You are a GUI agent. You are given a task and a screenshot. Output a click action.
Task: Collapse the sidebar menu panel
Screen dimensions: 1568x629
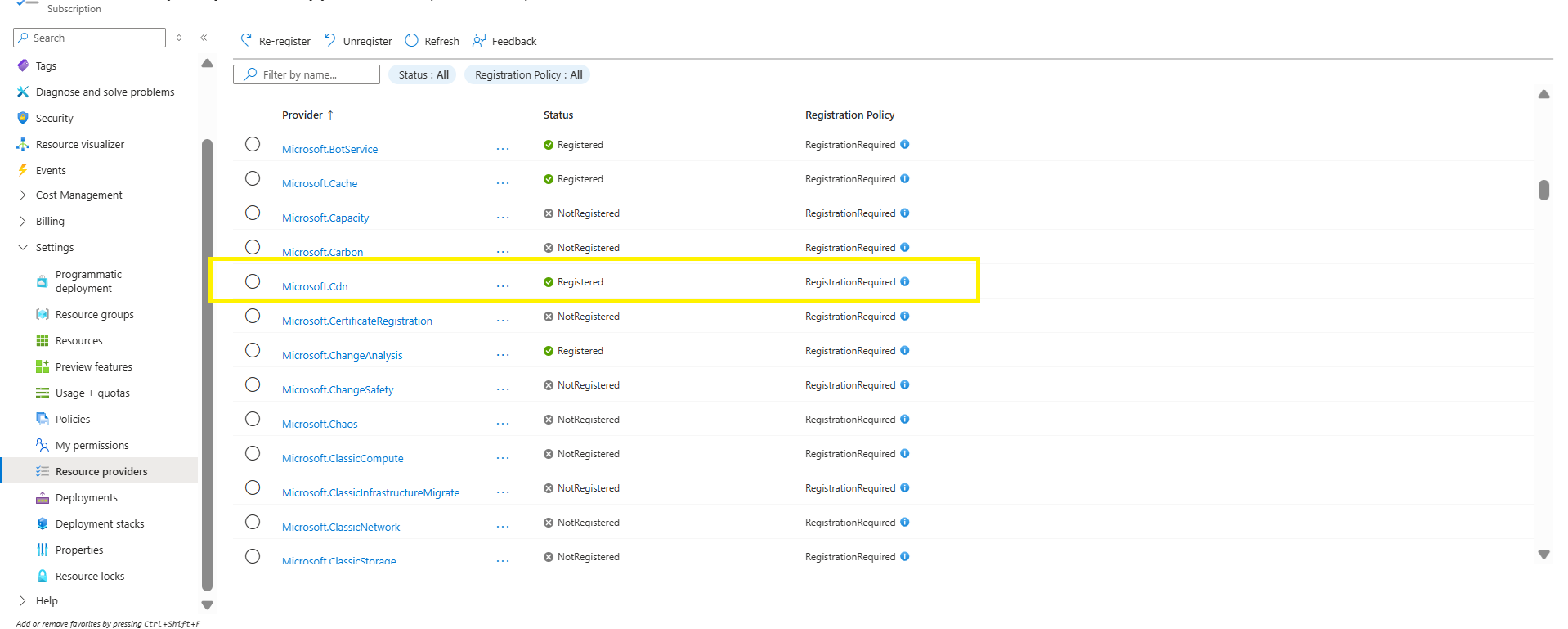[204, 38]
